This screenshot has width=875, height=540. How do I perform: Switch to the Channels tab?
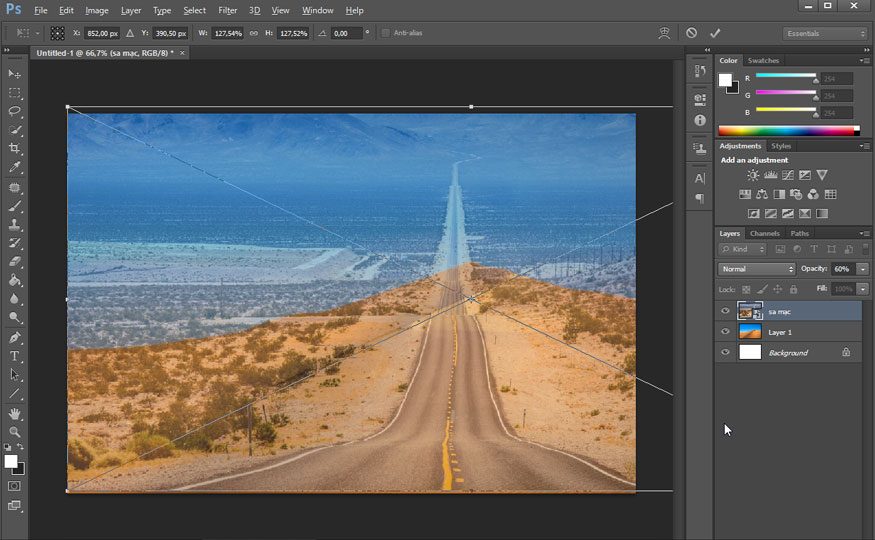764,233
